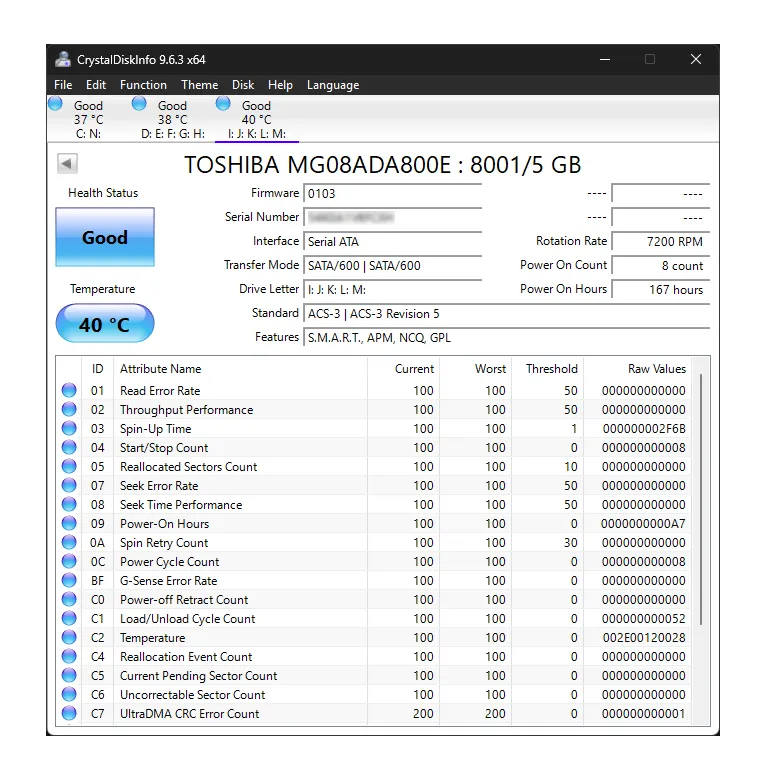This screenshot has height=778, width=763.
Task: Click the status orb next to Temperature attribute
Action: pos(69,638)
